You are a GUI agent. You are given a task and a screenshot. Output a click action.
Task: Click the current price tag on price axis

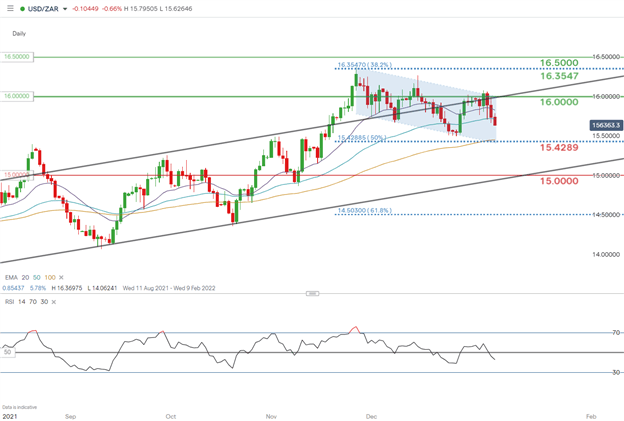tap(606, 125)
